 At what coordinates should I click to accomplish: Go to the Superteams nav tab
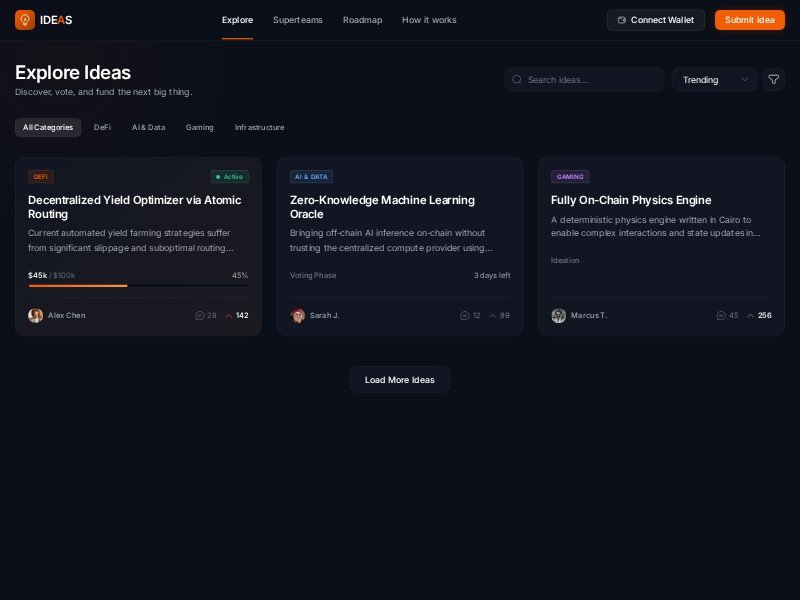(x=297, y=20)
